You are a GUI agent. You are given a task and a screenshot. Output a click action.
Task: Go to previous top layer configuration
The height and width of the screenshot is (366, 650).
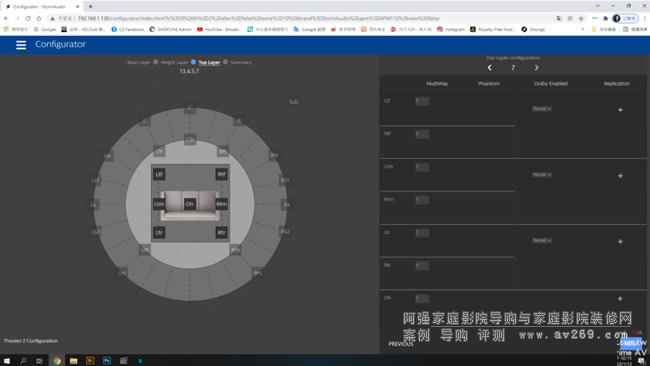pyautogui.click(x=490, y=68)
